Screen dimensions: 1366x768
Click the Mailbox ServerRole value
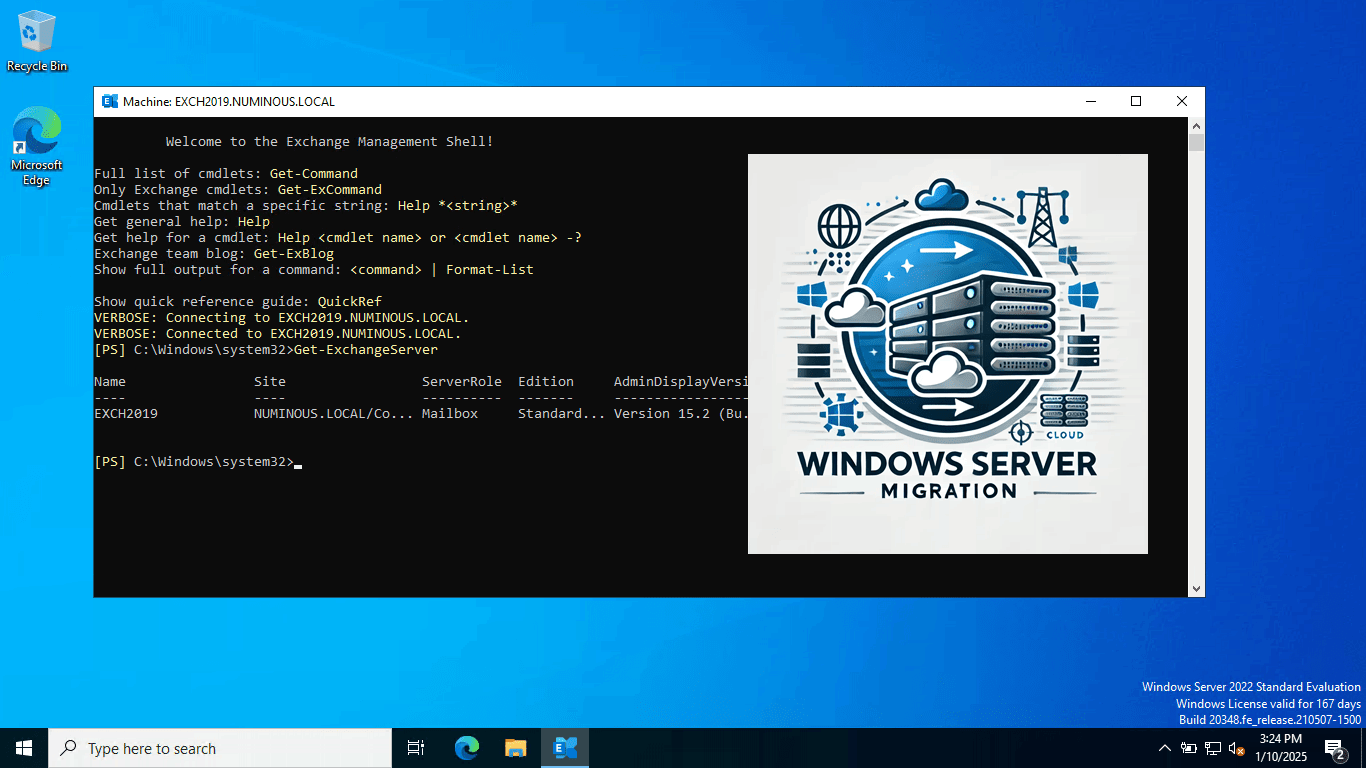coord(450,414)
